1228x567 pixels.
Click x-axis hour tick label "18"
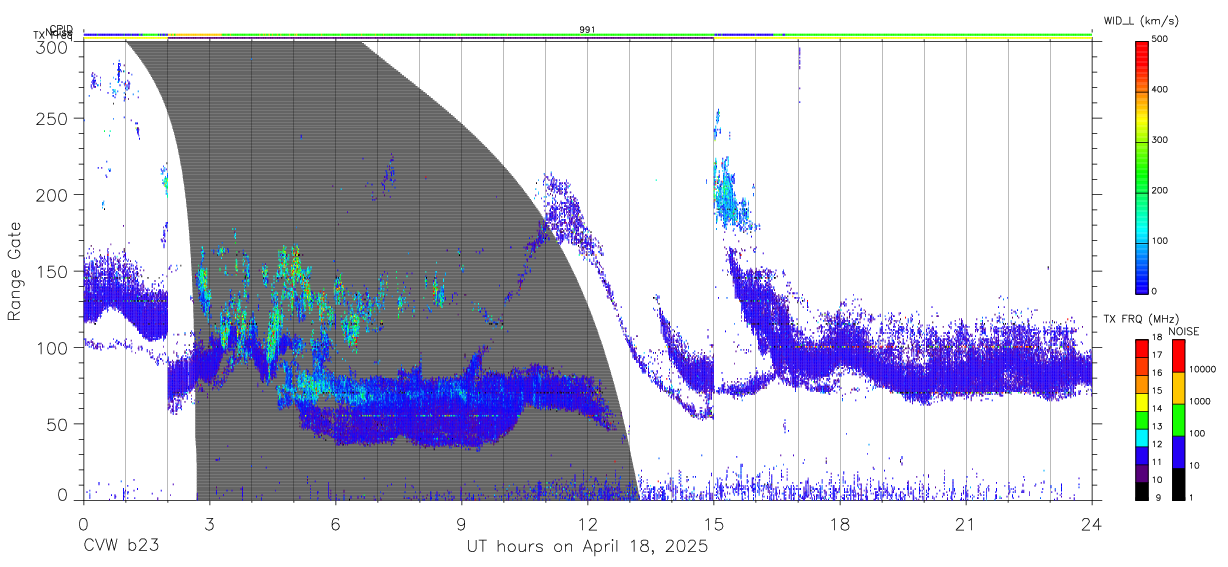point(839,524)
